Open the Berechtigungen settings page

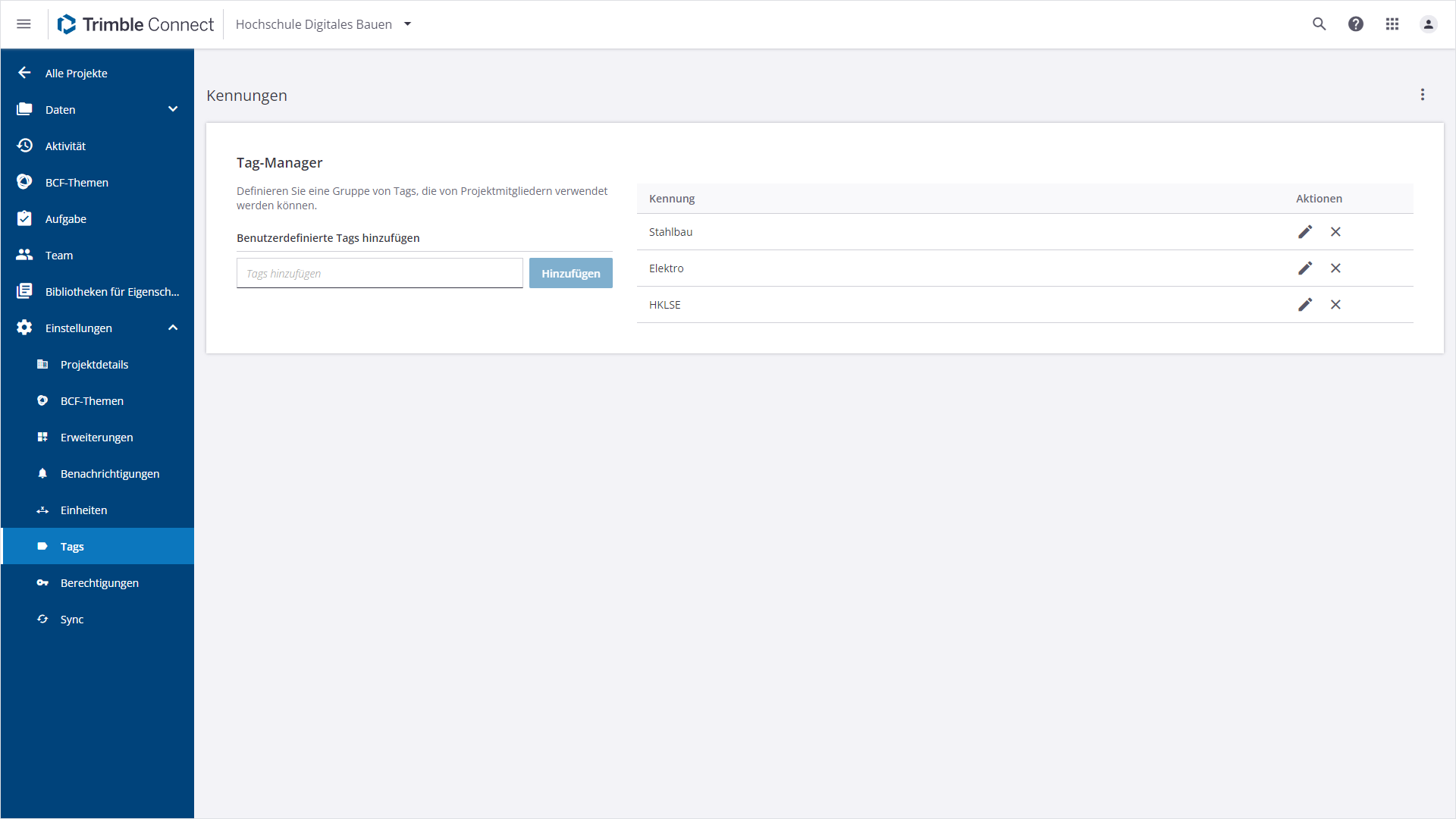coord(99,583)
